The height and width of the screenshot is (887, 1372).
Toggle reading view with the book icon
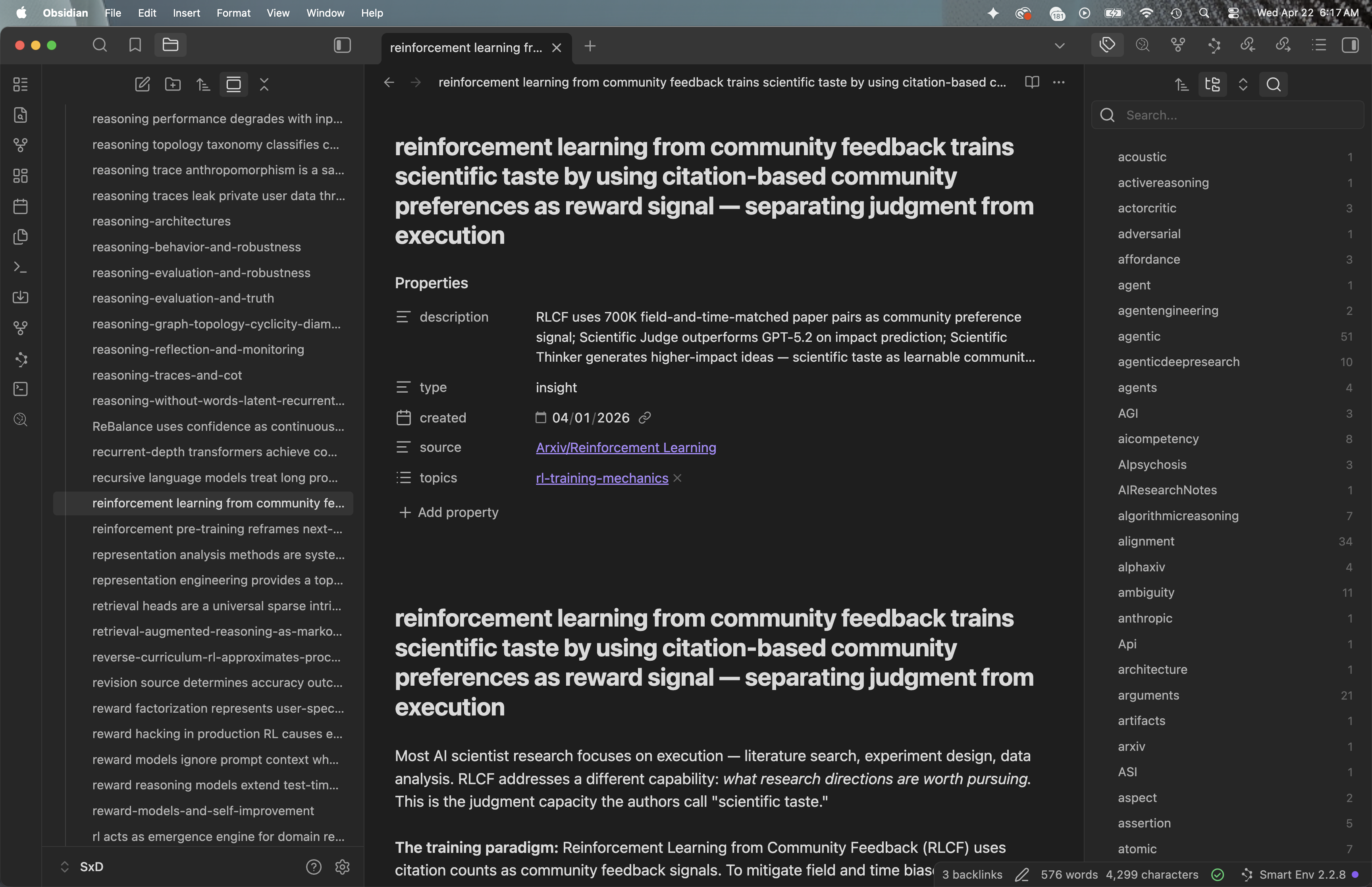[x=1032, y=82]
